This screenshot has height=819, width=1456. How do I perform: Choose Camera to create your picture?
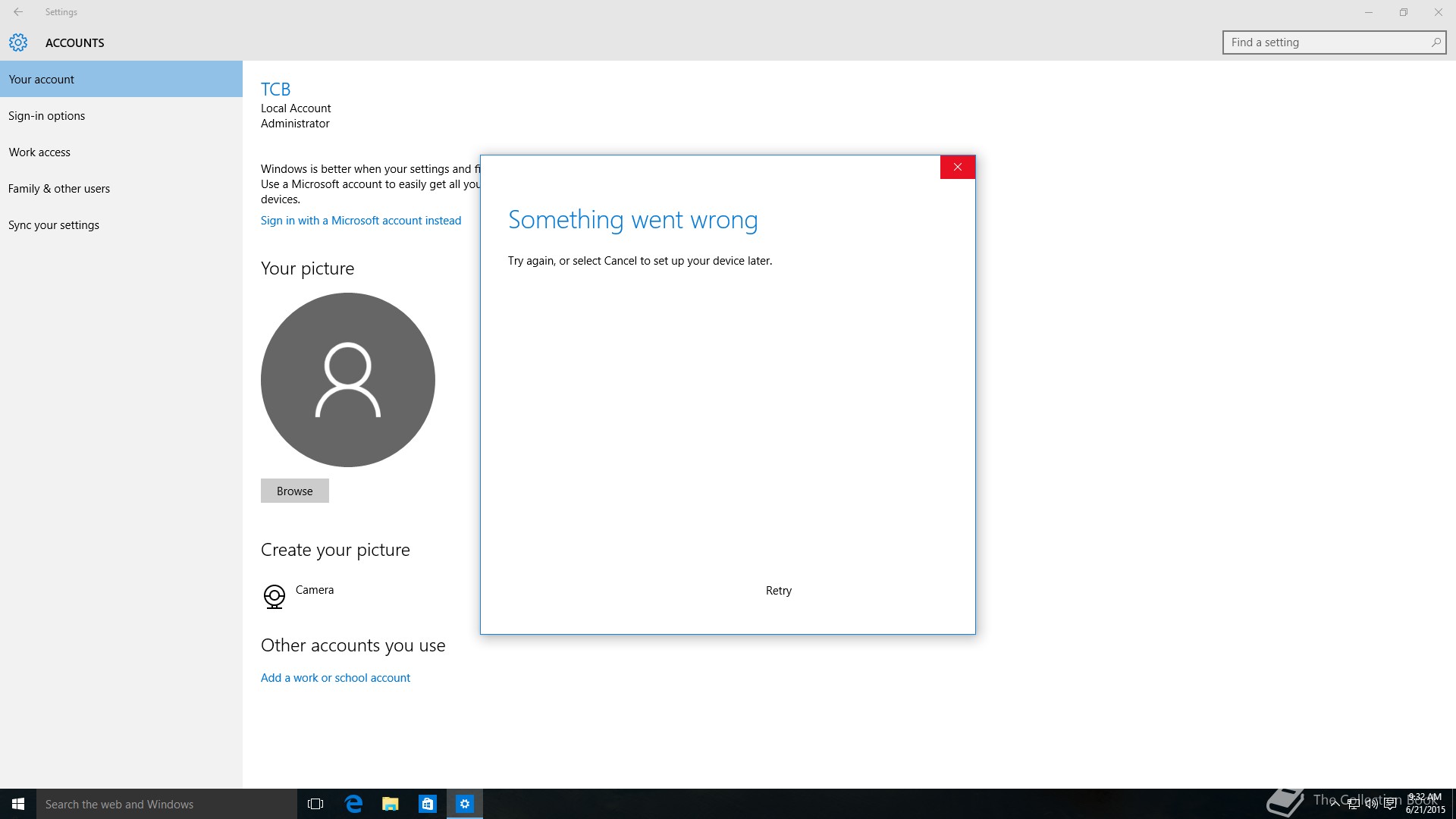click(x=315, y=590)
